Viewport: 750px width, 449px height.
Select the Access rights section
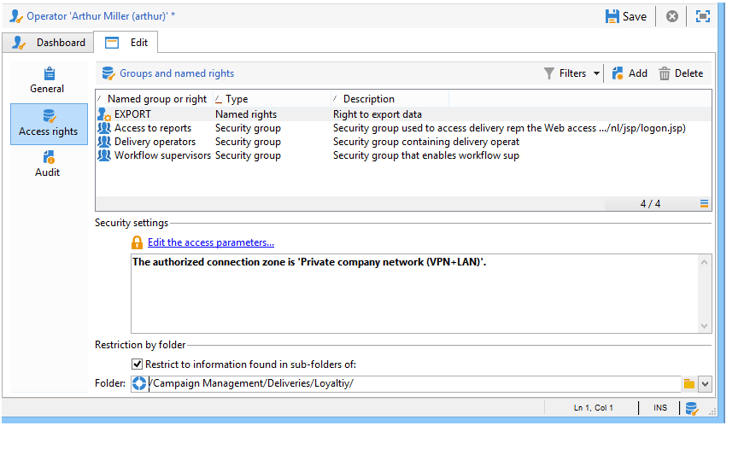(x=49, y=124)
